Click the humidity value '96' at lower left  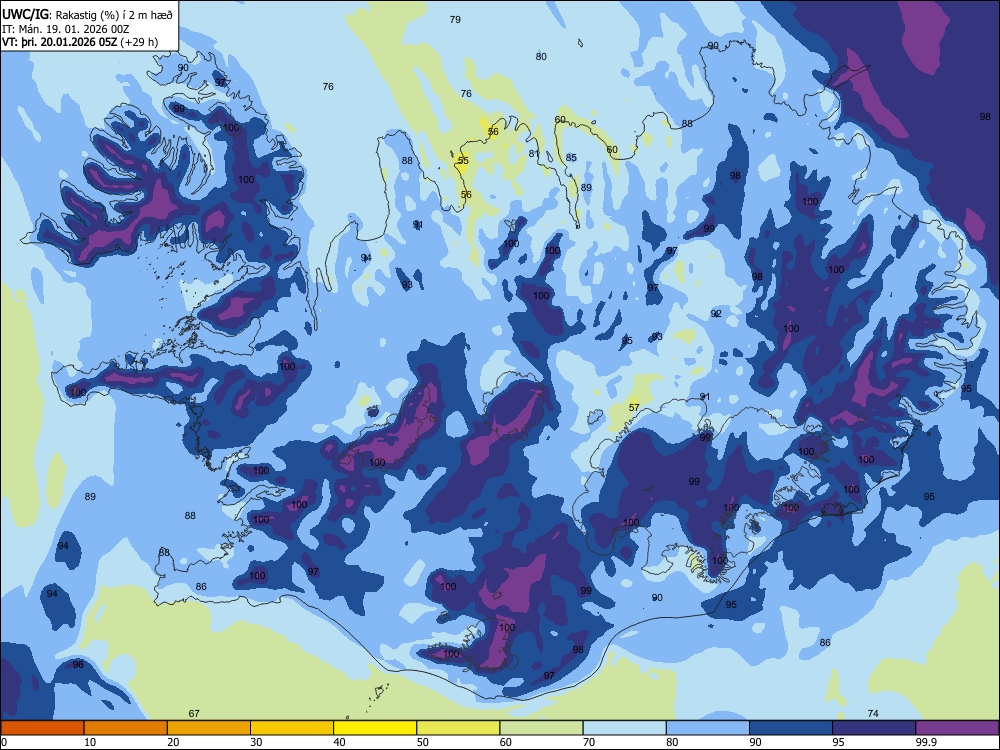tap(78, 665)
